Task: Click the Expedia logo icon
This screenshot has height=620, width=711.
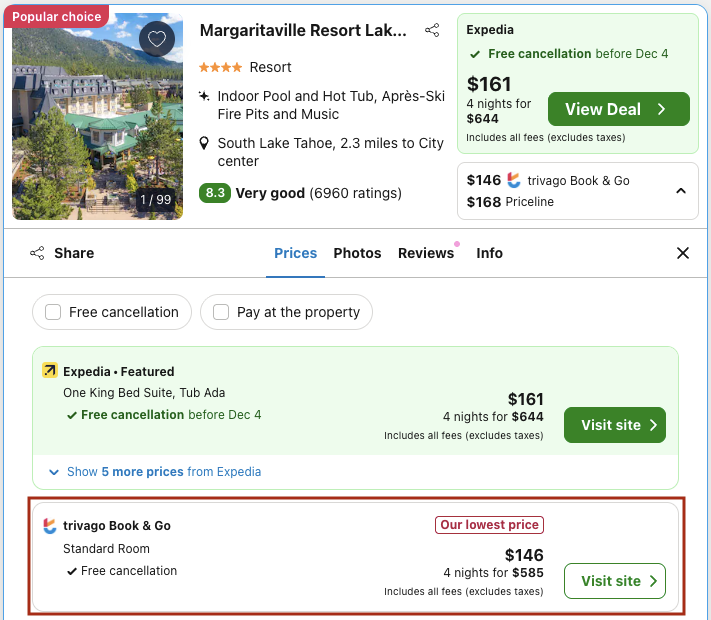Action: click(x=50, y=371)
